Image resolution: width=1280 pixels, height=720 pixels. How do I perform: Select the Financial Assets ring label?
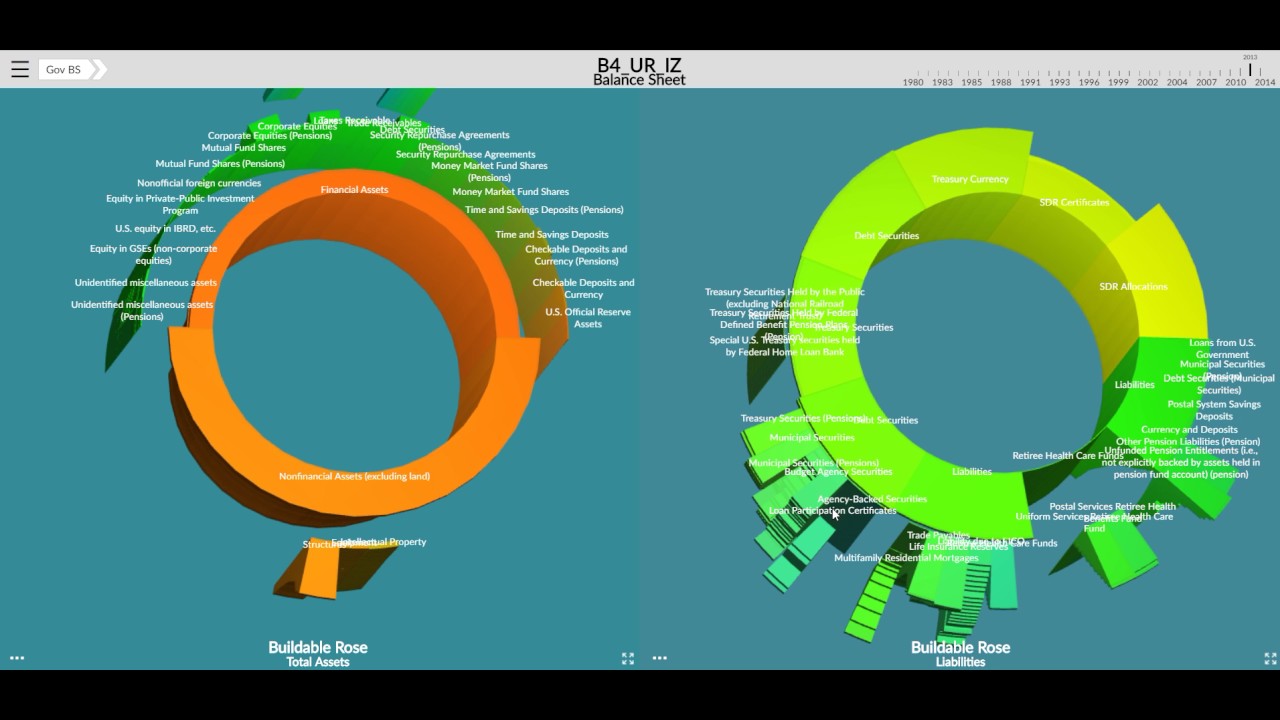[354, 189]
